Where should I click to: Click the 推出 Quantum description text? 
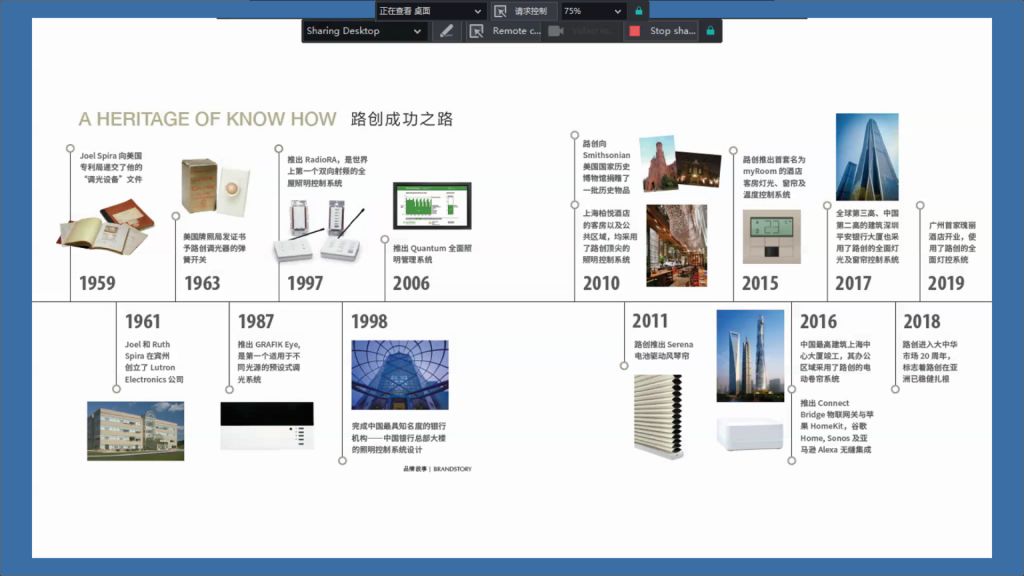[x=432, y=254]
